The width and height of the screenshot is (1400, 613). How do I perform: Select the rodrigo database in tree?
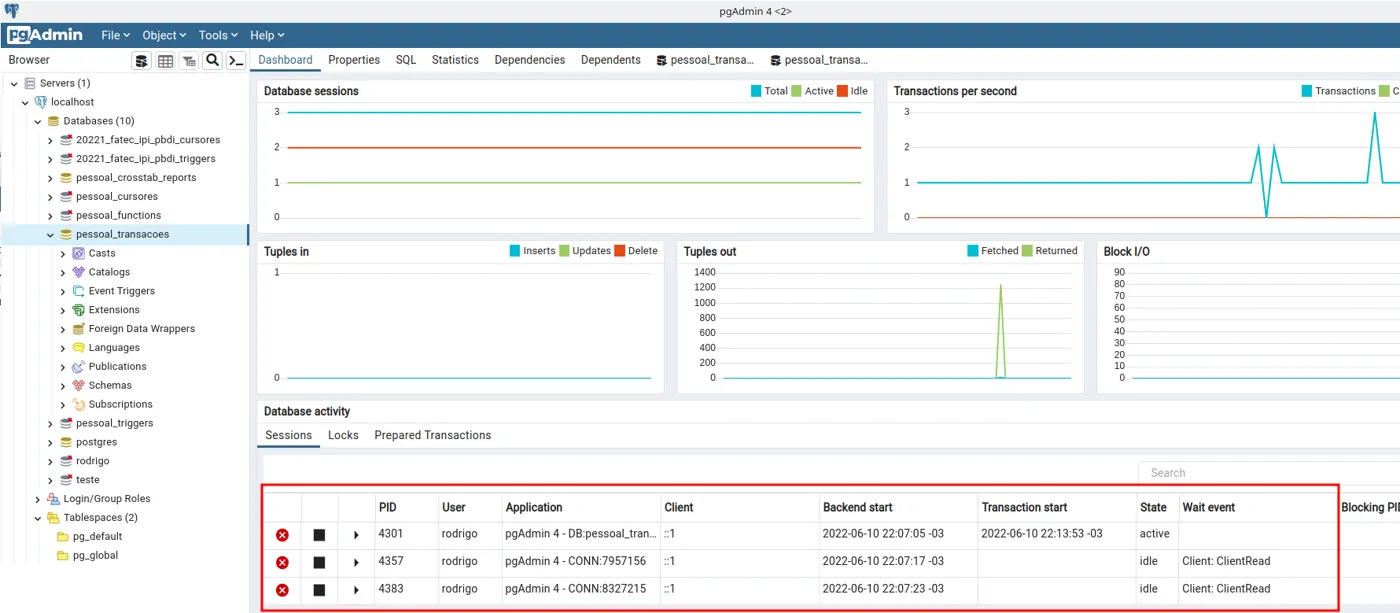pos(92,461)
